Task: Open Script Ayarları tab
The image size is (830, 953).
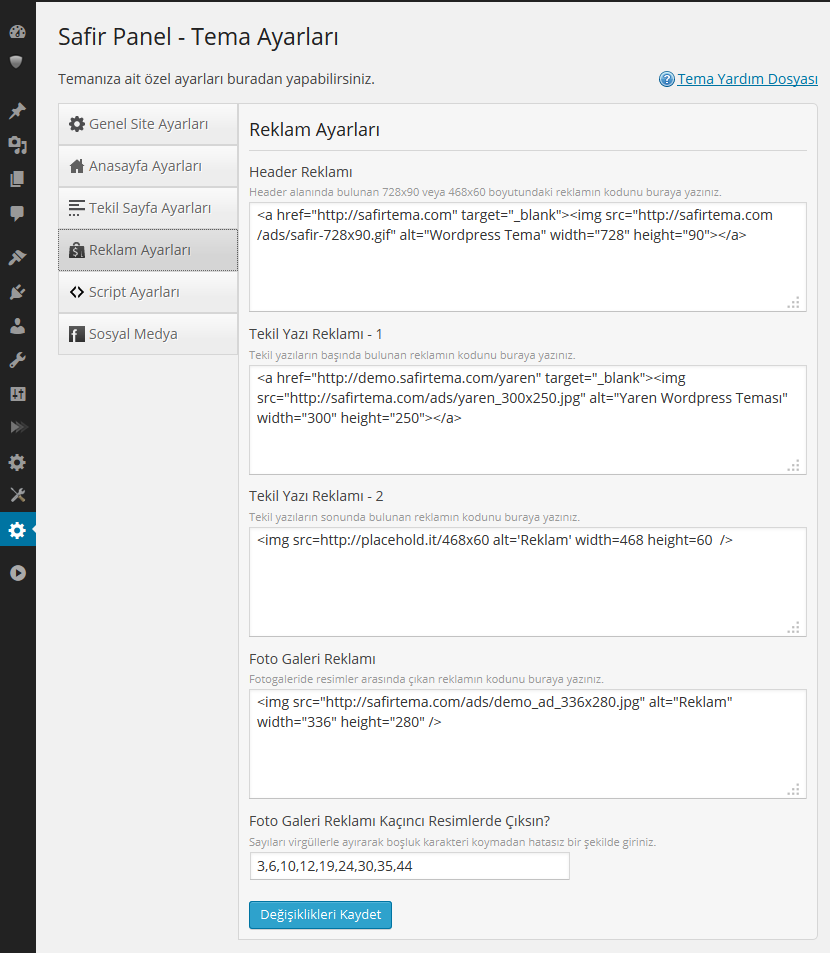Action: (x=148, y=292)
